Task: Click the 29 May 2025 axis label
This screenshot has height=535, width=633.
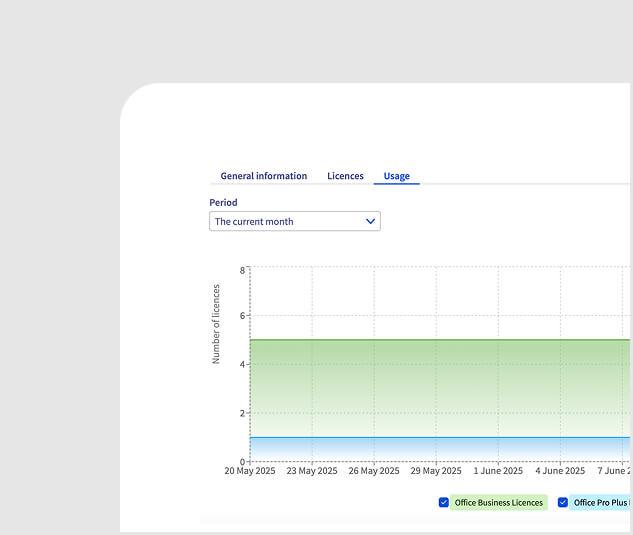Action: (436, 471)
